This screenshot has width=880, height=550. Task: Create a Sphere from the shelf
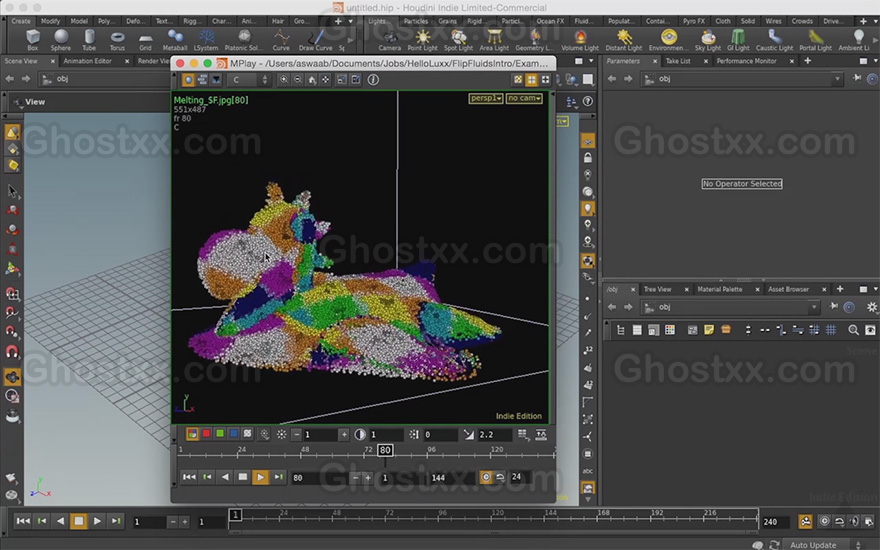(61, 39)
